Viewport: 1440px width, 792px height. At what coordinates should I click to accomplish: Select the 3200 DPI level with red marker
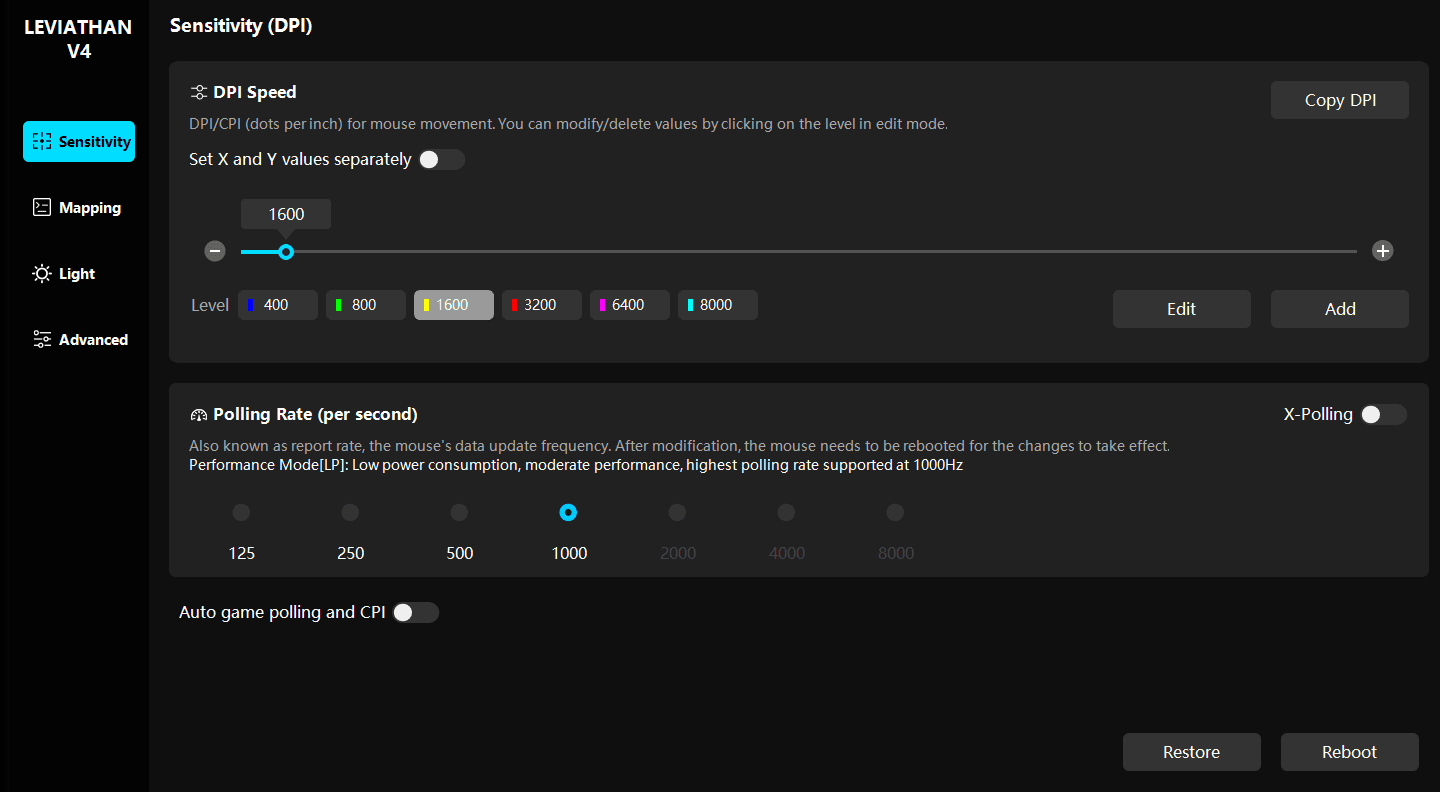click(x=541, y=305)
